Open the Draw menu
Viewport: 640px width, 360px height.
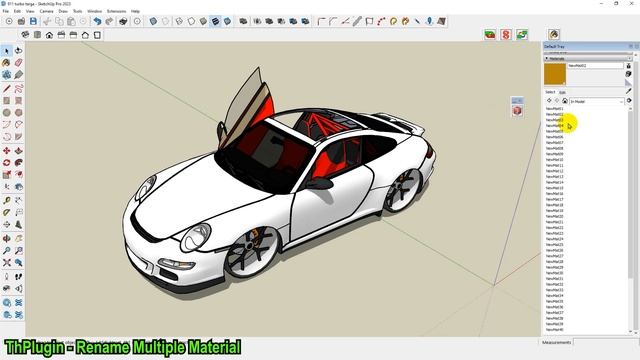pyautogui.click(x=63, y=11)
